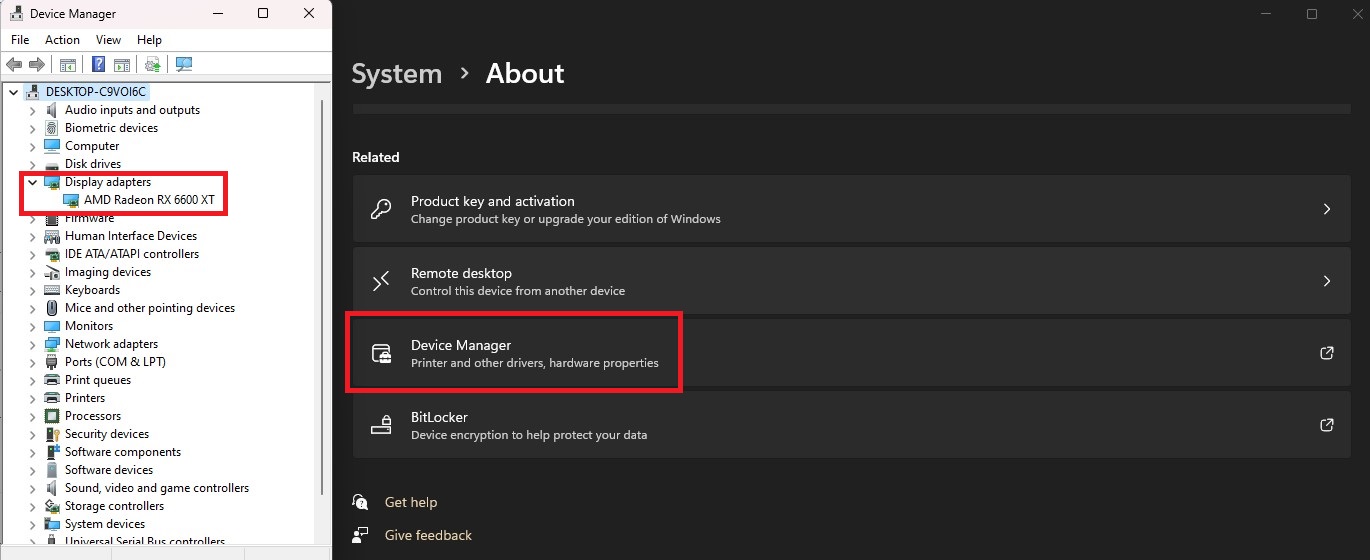Expand the Sound, video and game controllers node
The height and width of the screenshot is (560, 1370).
click(32, 488)
